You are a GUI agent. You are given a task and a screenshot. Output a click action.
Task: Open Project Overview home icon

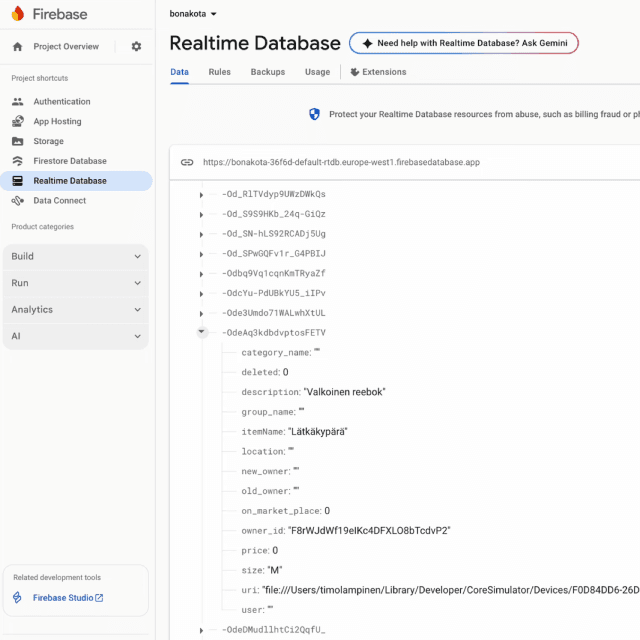(x=18, y=47)
